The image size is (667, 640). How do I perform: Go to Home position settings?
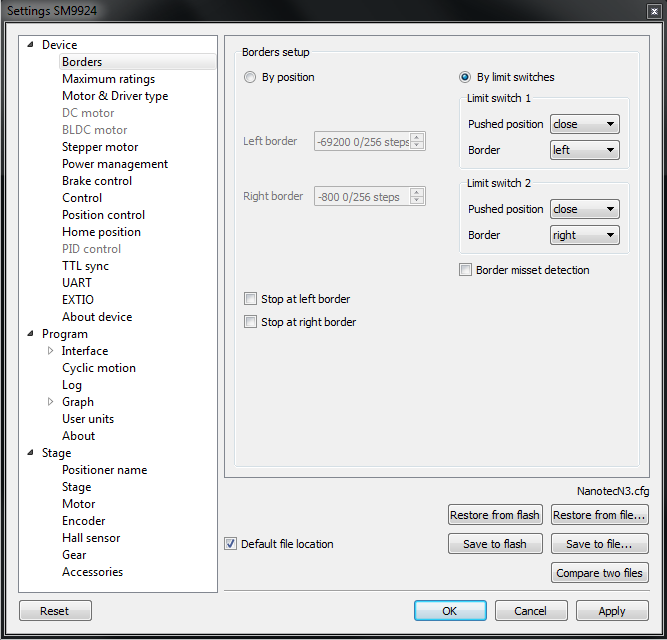coord(101,232)
